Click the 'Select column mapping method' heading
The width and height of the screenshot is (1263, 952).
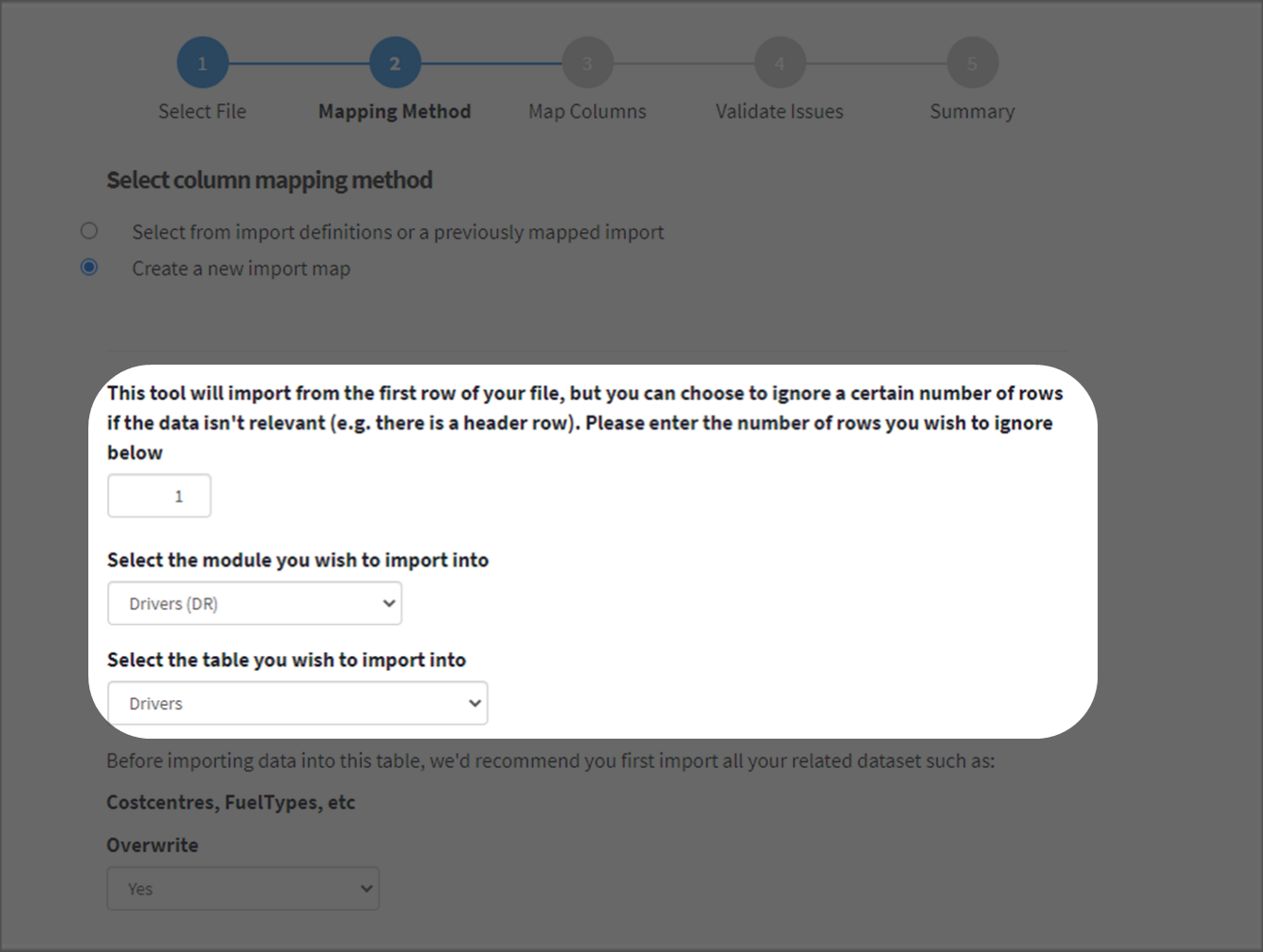point(270,180)
